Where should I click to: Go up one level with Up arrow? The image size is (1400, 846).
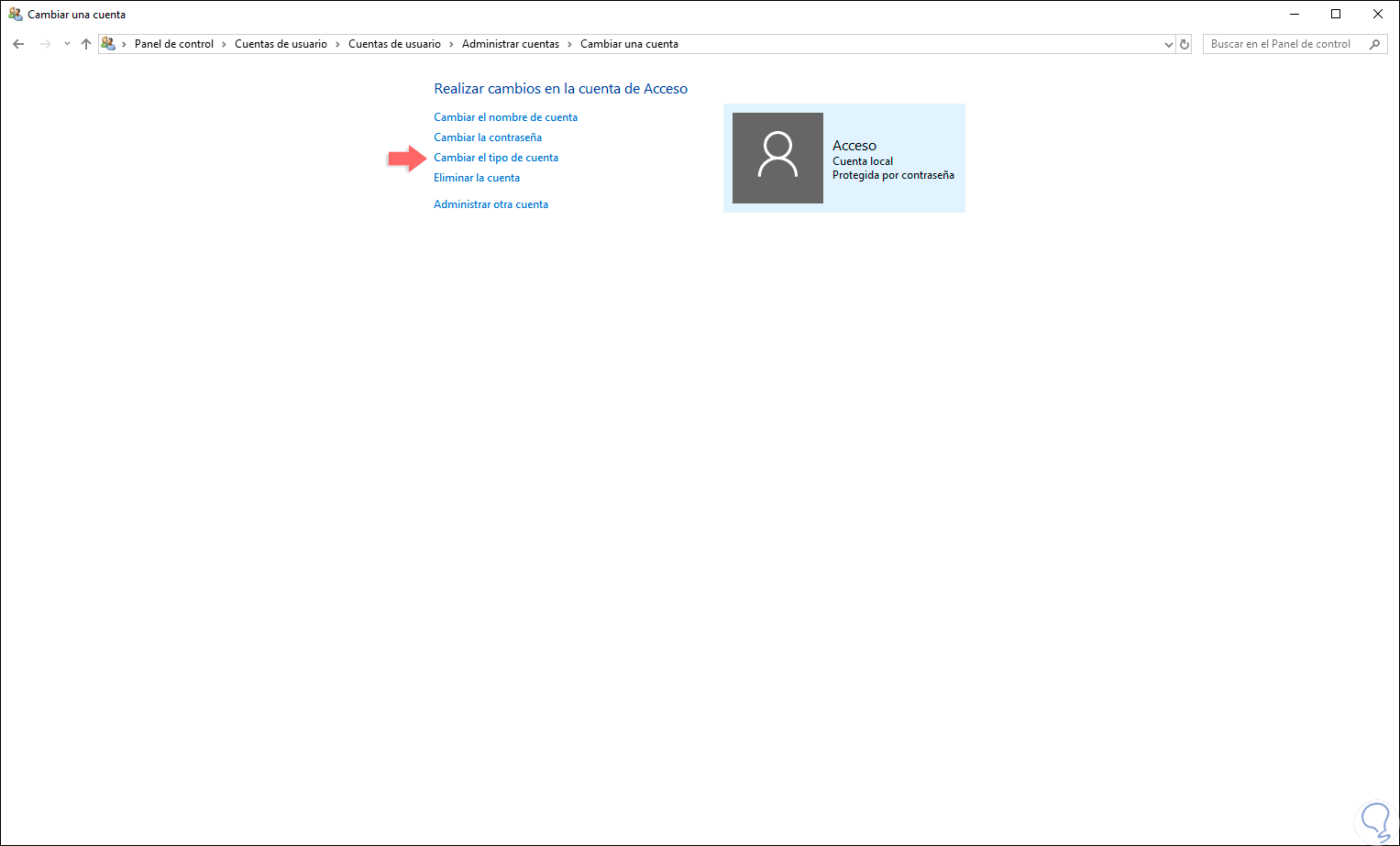point(86,44)
